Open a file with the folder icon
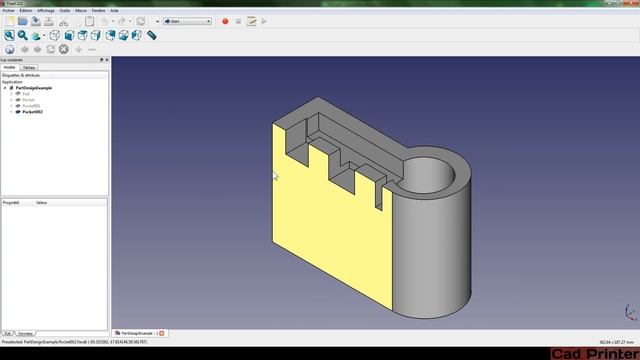Viewport: 640px width, 360px height. point(23,21)
